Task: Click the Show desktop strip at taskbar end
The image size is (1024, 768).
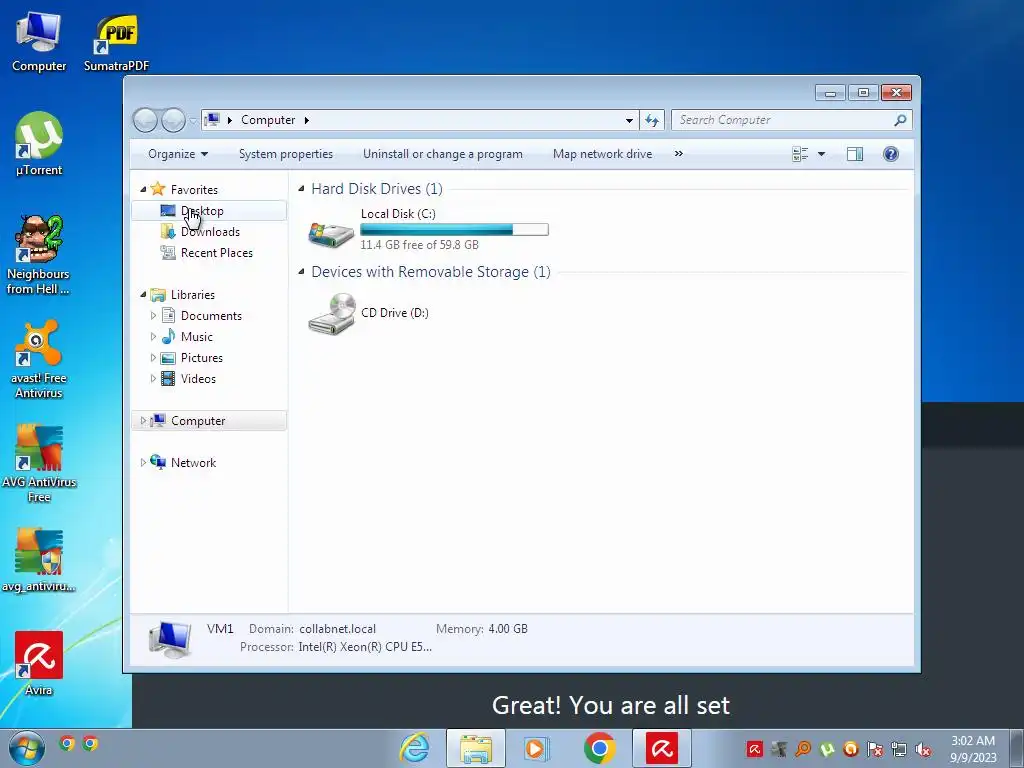Action: click(1017, 748)
